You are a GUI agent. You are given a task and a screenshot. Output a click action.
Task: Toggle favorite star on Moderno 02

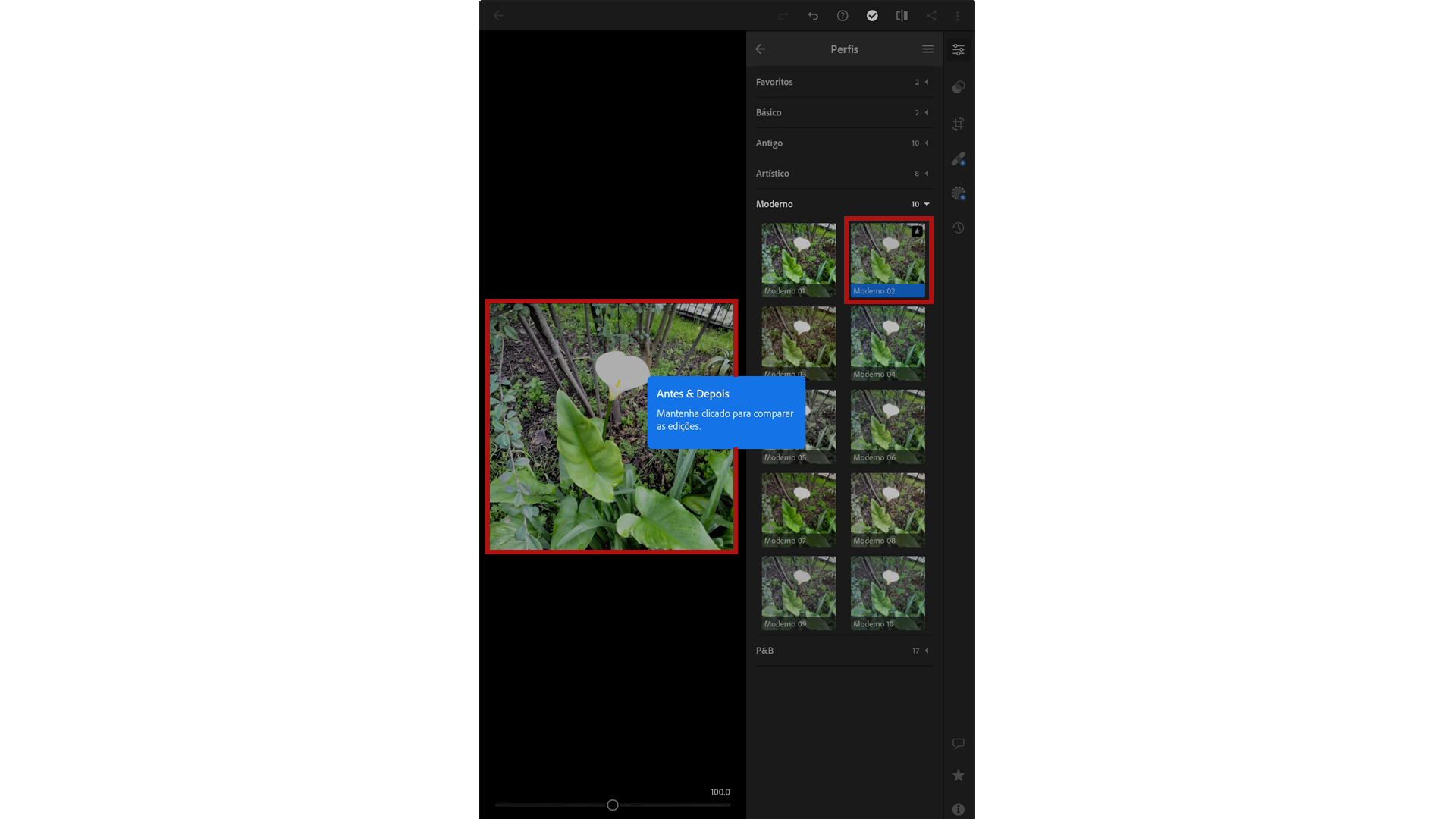click(x=917, y=231)
